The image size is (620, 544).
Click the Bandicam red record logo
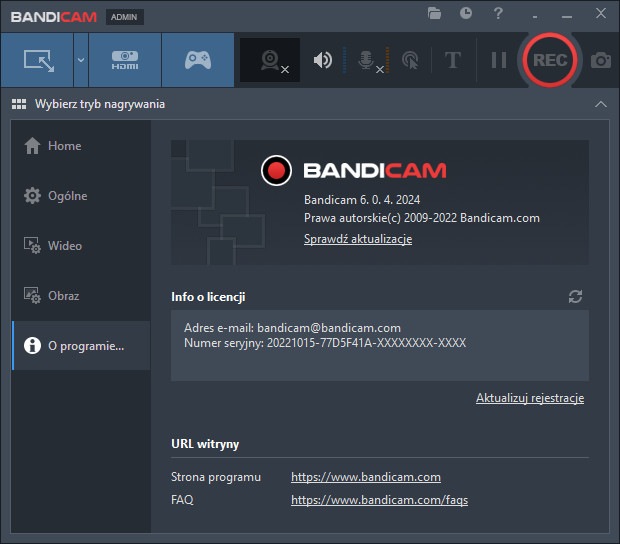276,170
